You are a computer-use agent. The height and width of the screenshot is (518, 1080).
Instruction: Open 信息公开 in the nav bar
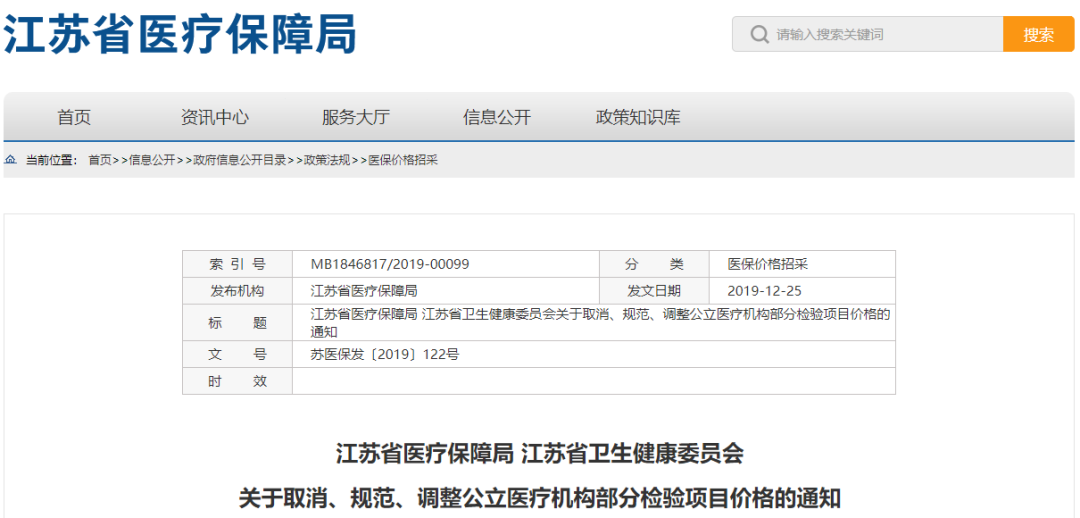[x=497, y=117]
